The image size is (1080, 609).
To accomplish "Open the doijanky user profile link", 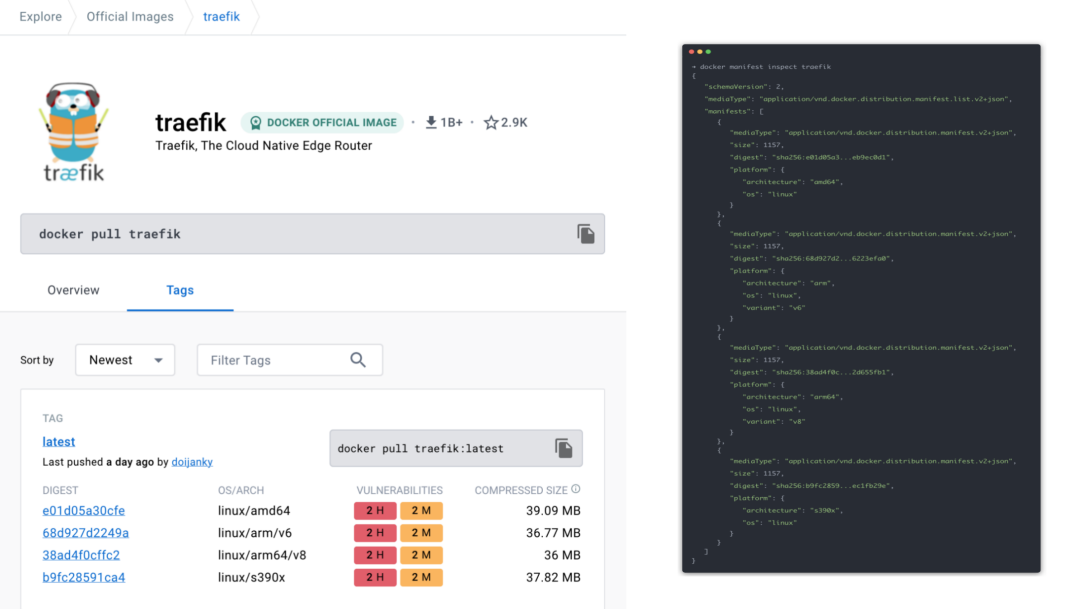I will coord(192,462).
